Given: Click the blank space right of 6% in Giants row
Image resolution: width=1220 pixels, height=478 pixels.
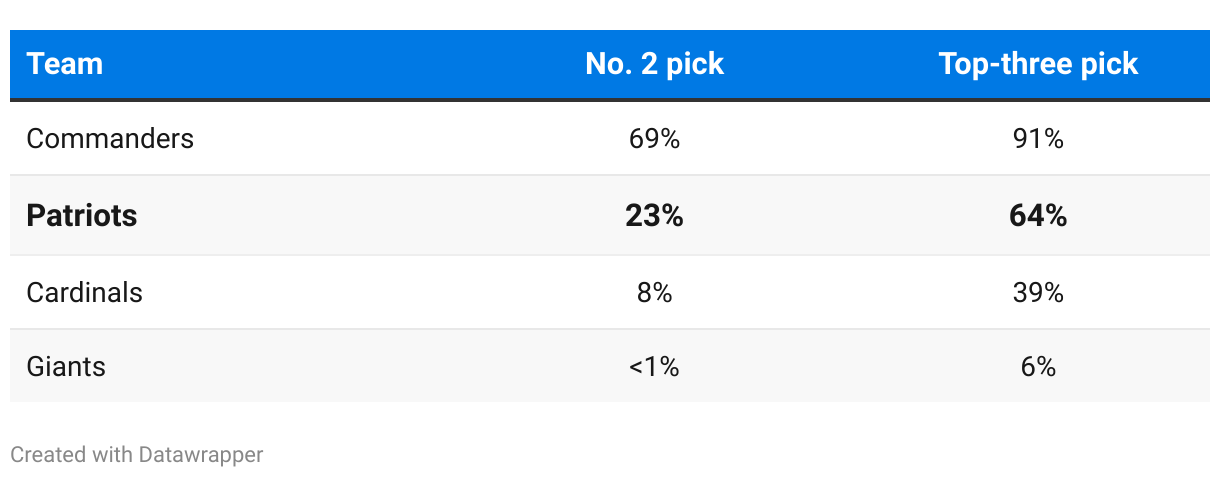Looking at the screenshot, I should pyautogui.click(x=1140, y=366).
